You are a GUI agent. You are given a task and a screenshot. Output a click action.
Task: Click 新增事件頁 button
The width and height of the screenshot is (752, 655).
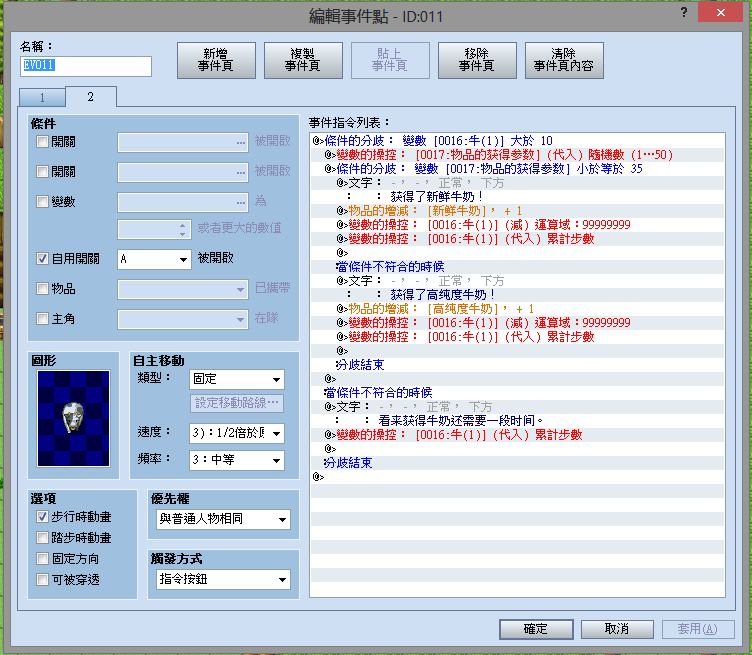coord(216,60)
